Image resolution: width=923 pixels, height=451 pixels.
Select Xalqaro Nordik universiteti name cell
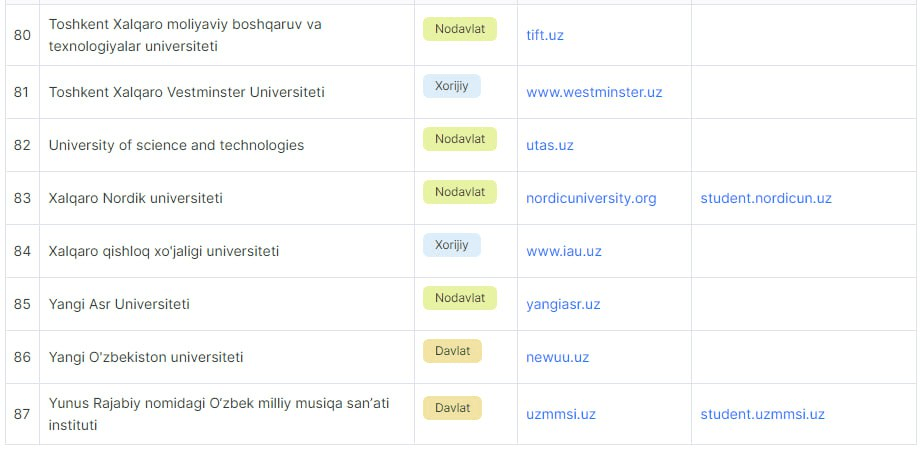point(227,198)
